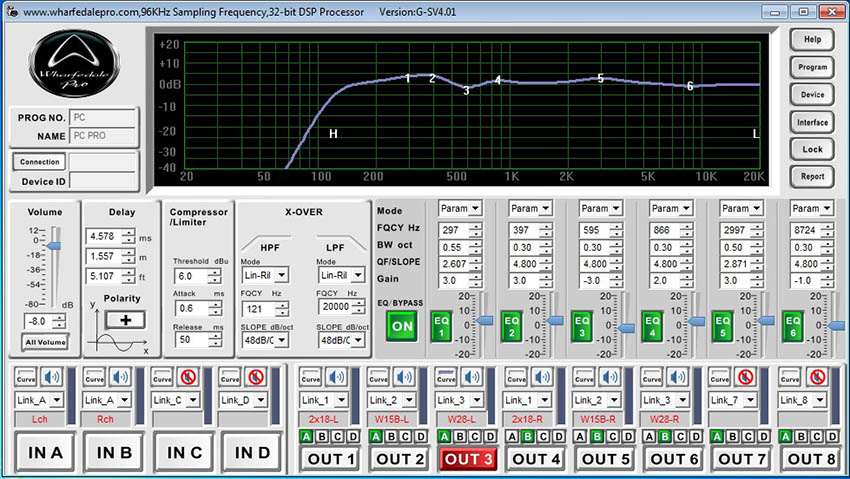
Task: Toggle the EQ/BYPASS ON switch
Action: [x=402, y=326]
